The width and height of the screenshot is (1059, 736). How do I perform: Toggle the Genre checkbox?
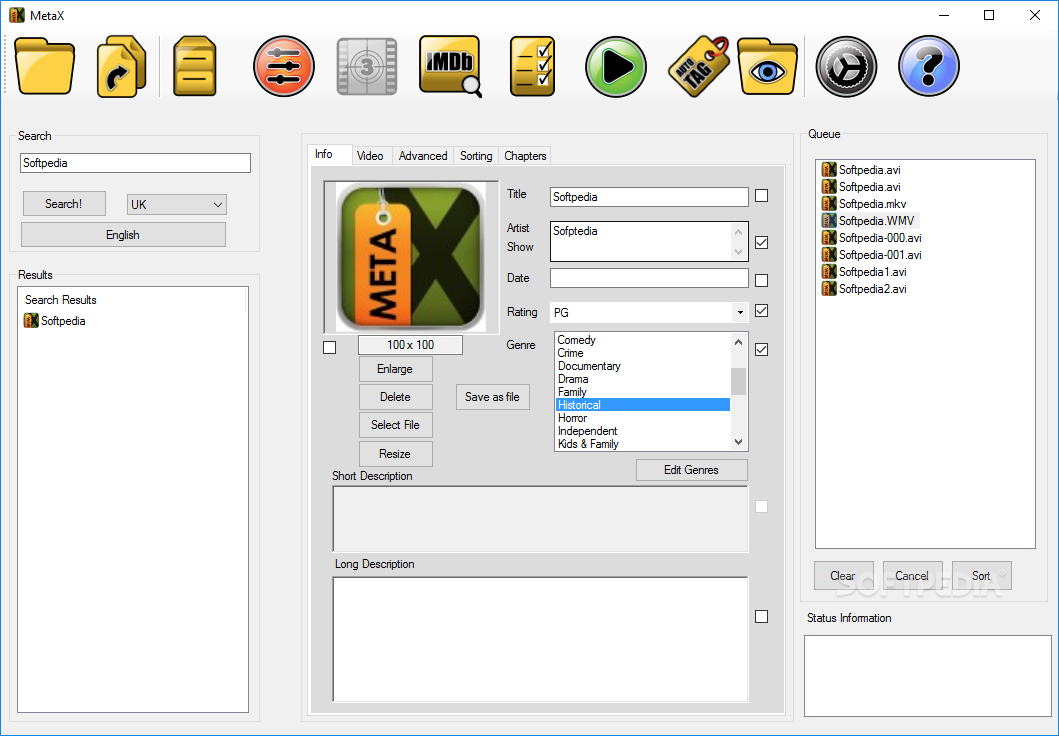pos(761,350)
